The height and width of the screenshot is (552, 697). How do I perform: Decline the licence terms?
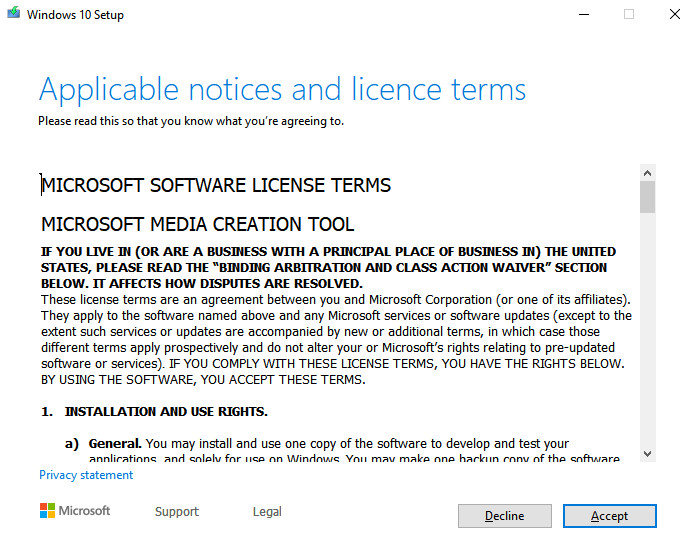pos(505,516)
